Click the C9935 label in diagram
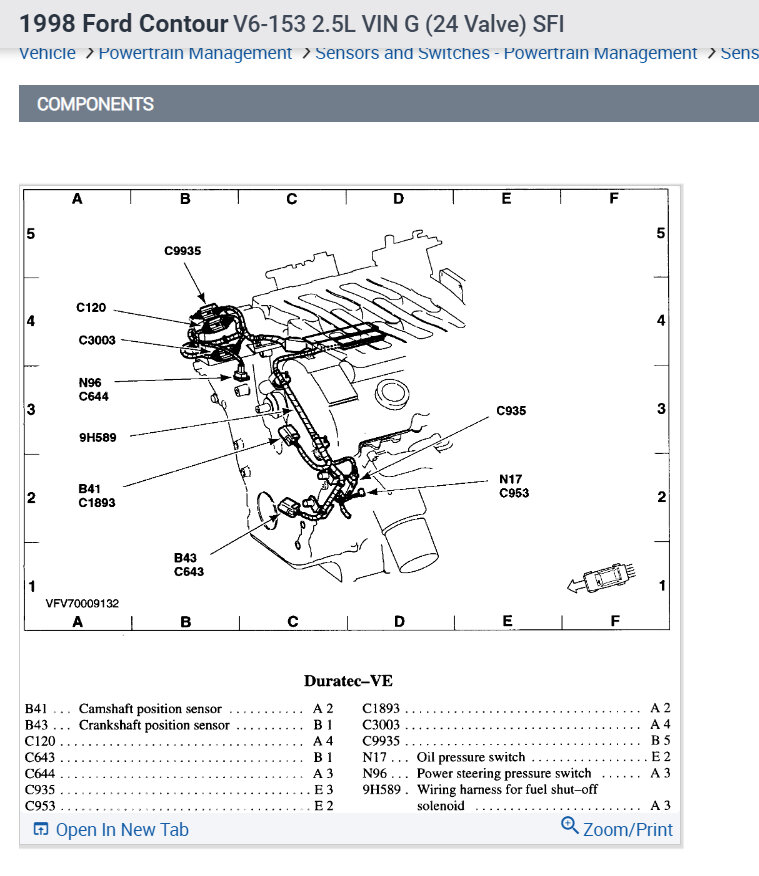The image size is (759, 876). [x=183, y=251]
